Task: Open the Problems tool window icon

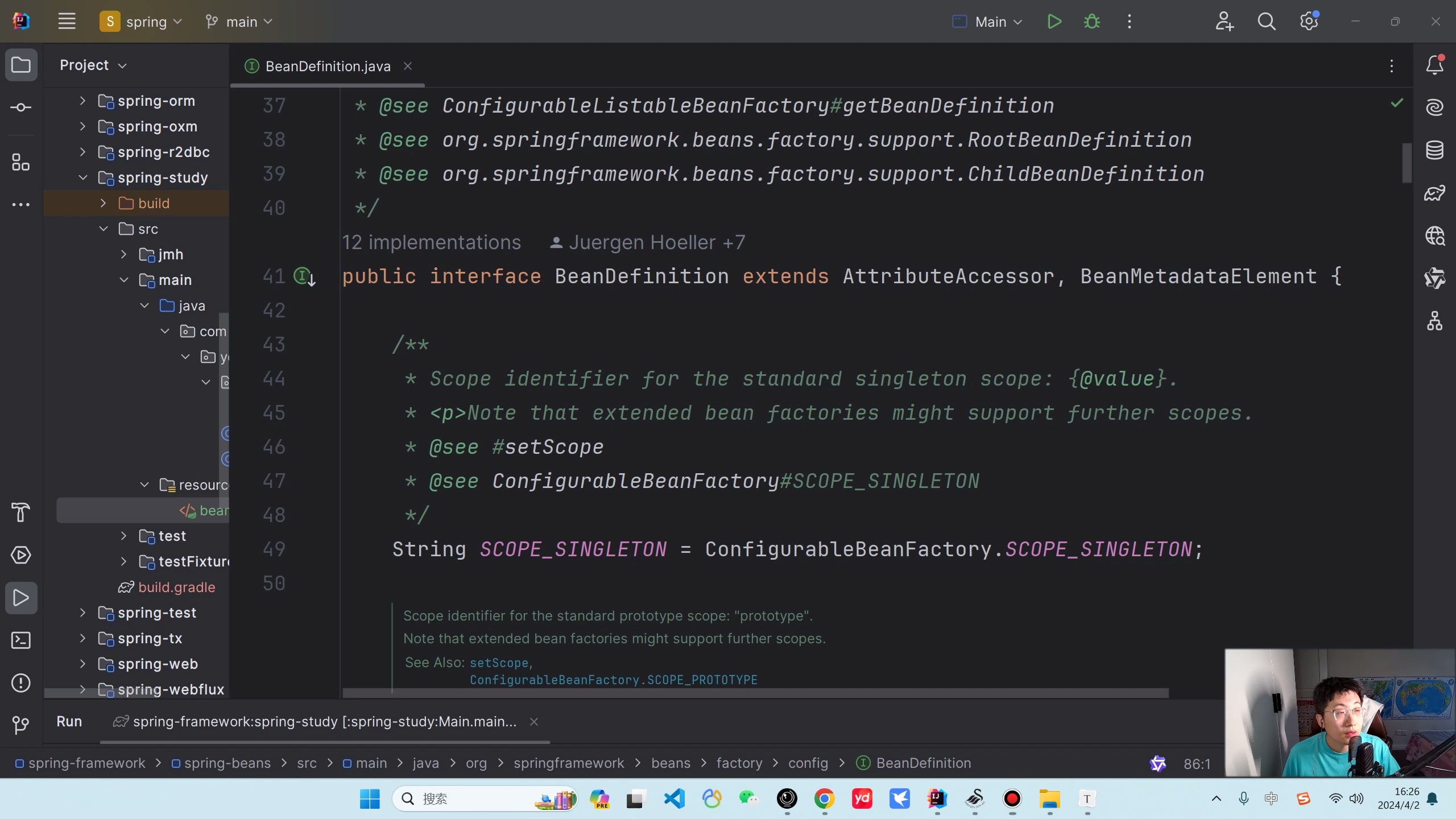Action: tap(21, 682)
